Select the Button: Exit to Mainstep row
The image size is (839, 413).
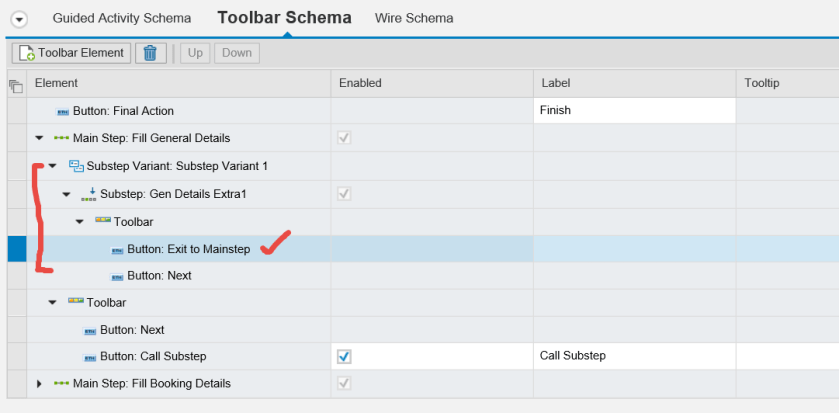pos(188,248)
